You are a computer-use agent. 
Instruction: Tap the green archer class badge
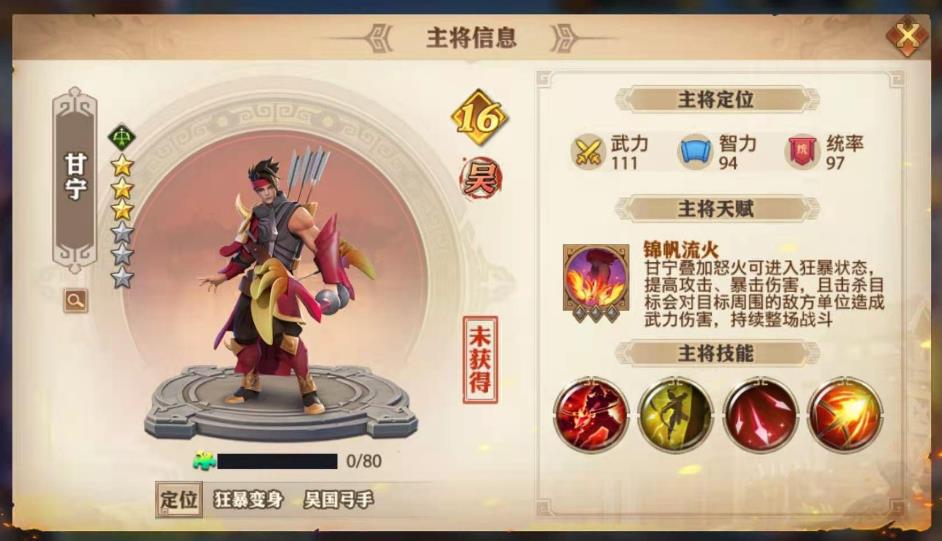point(121,138)
